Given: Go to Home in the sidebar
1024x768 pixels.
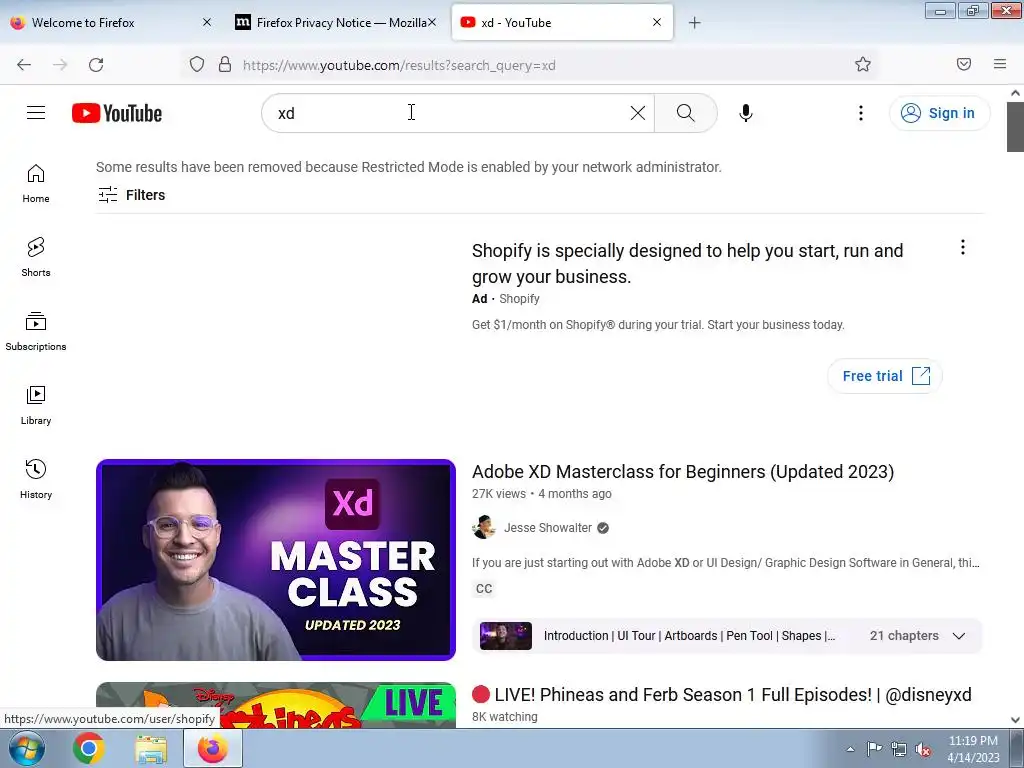Looking at the screenshot, I should click(x=36, y=184).
